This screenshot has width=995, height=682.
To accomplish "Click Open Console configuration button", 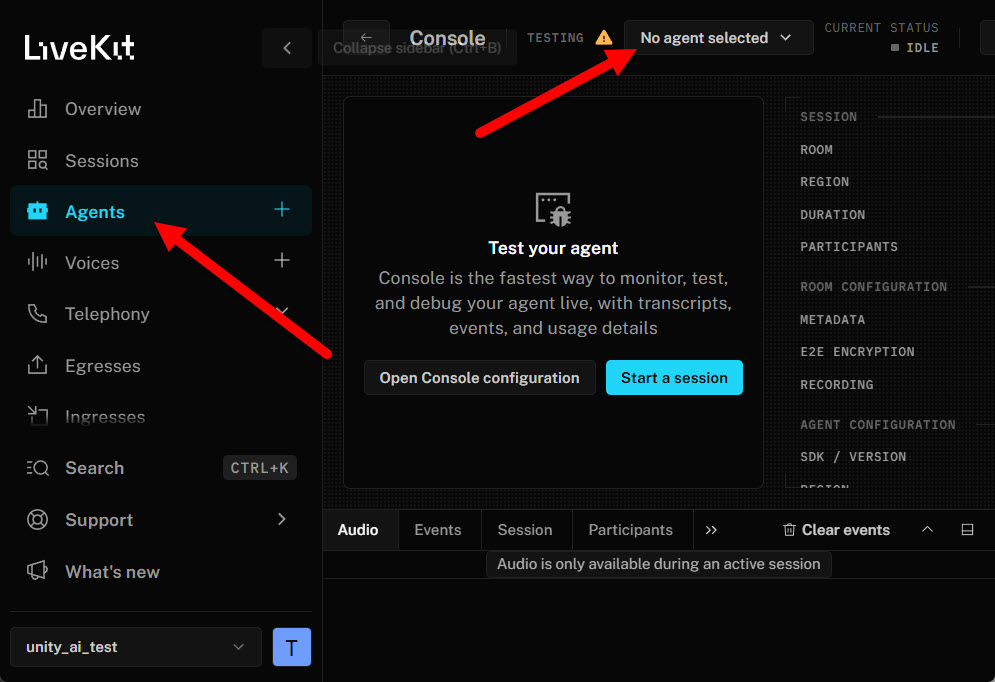I will (480, 377).
